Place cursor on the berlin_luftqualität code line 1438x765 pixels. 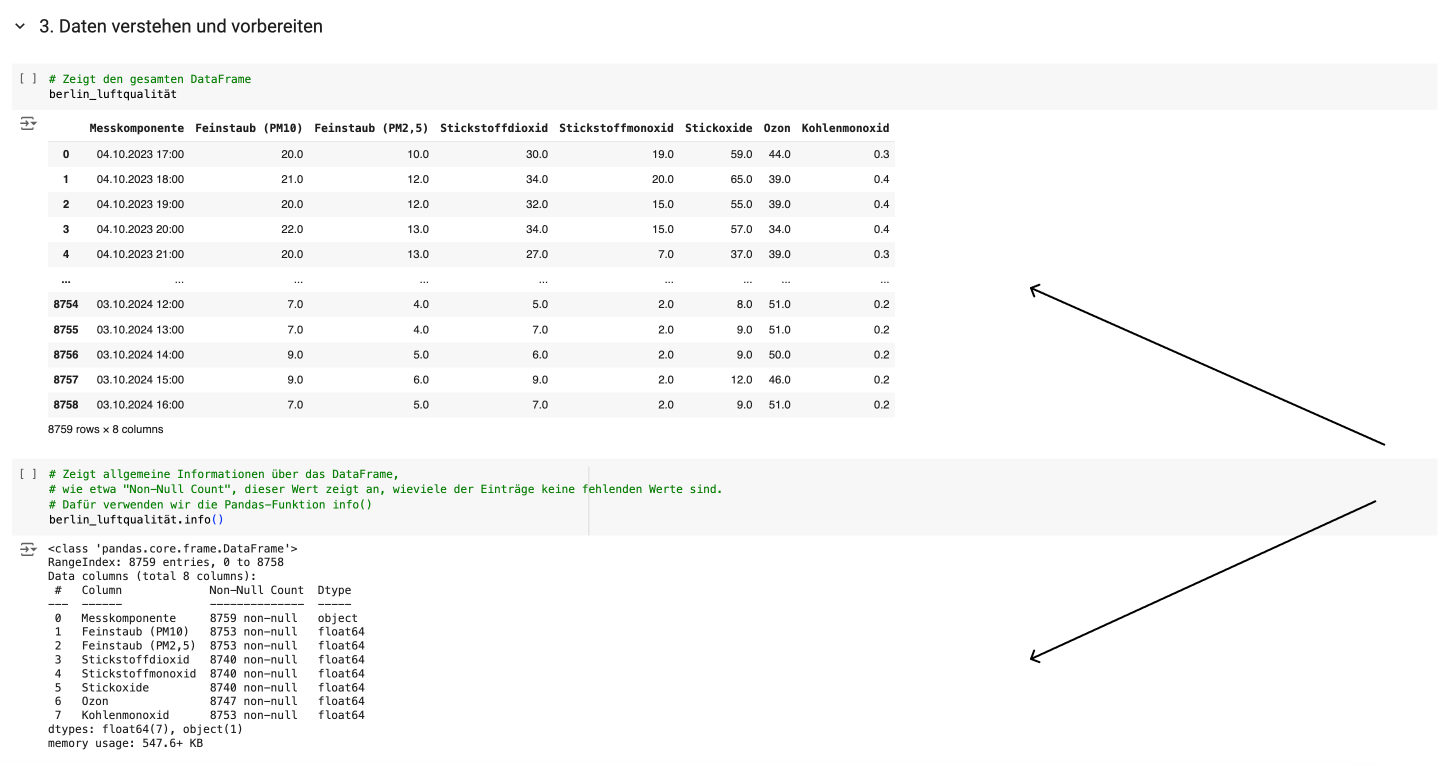point(112,94)
